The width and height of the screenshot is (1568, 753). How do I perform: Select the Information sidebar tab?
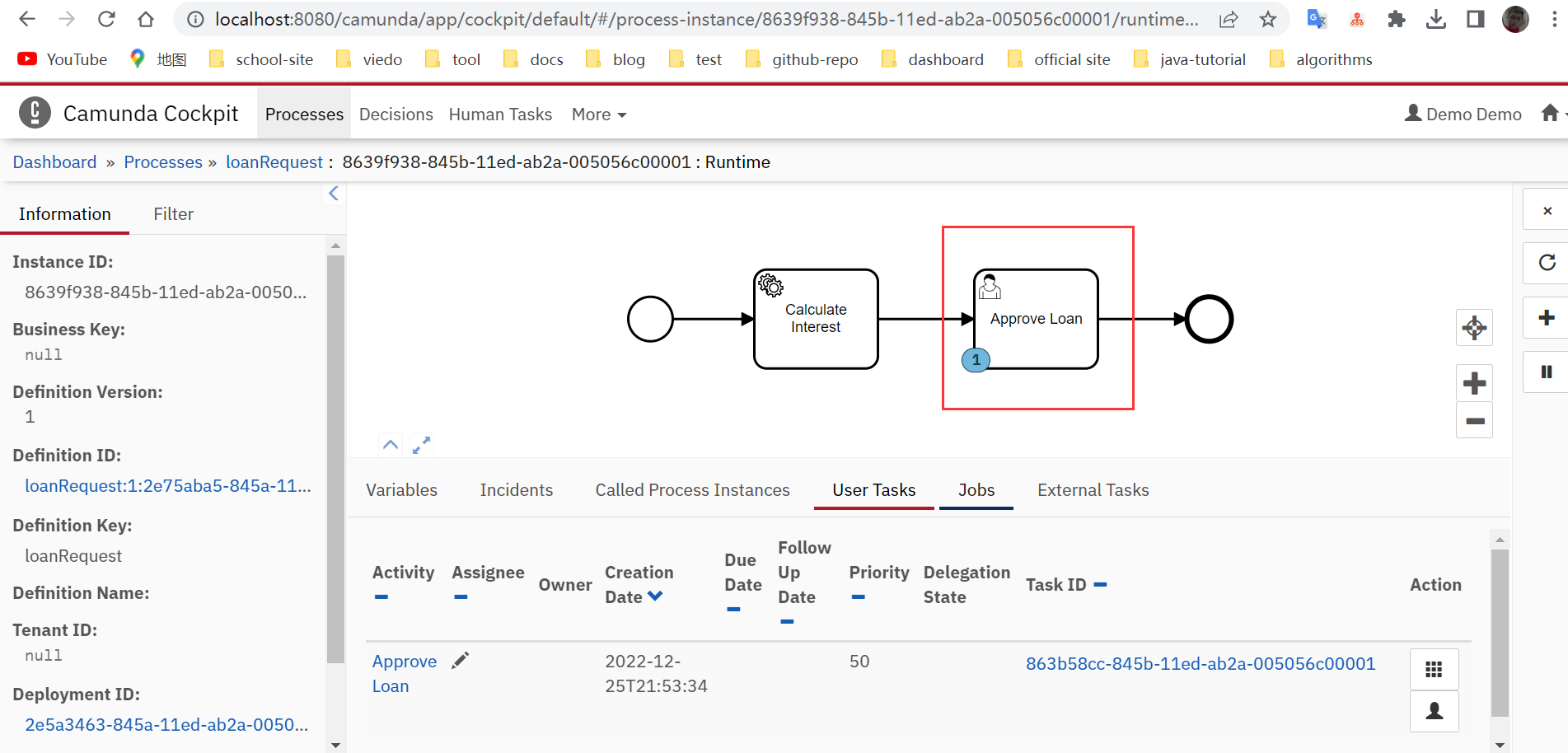64,214
